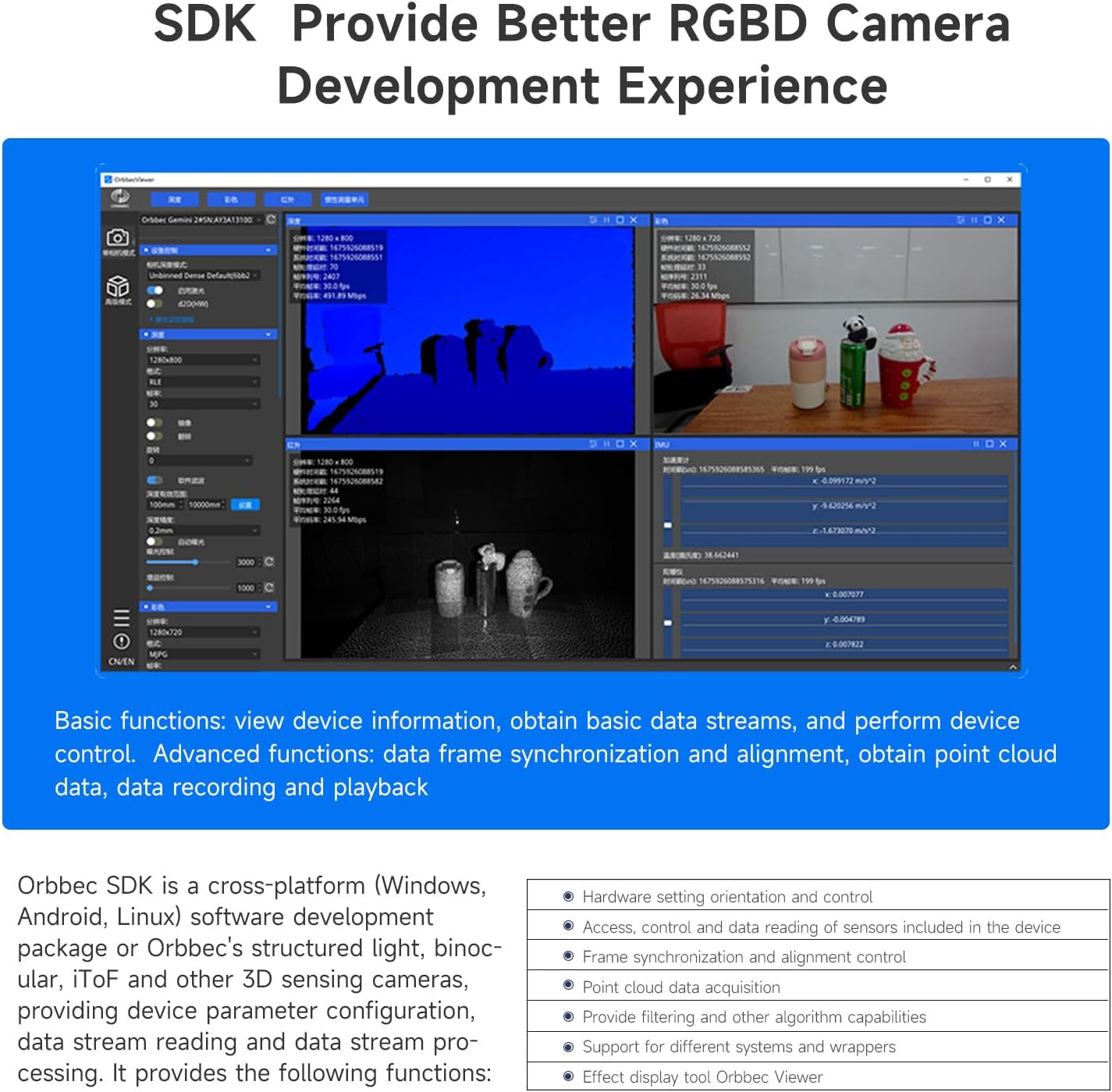Switch to advanced mode cube icon
The width and height of the screenshot is (1112, 1092).
point(118,286)
